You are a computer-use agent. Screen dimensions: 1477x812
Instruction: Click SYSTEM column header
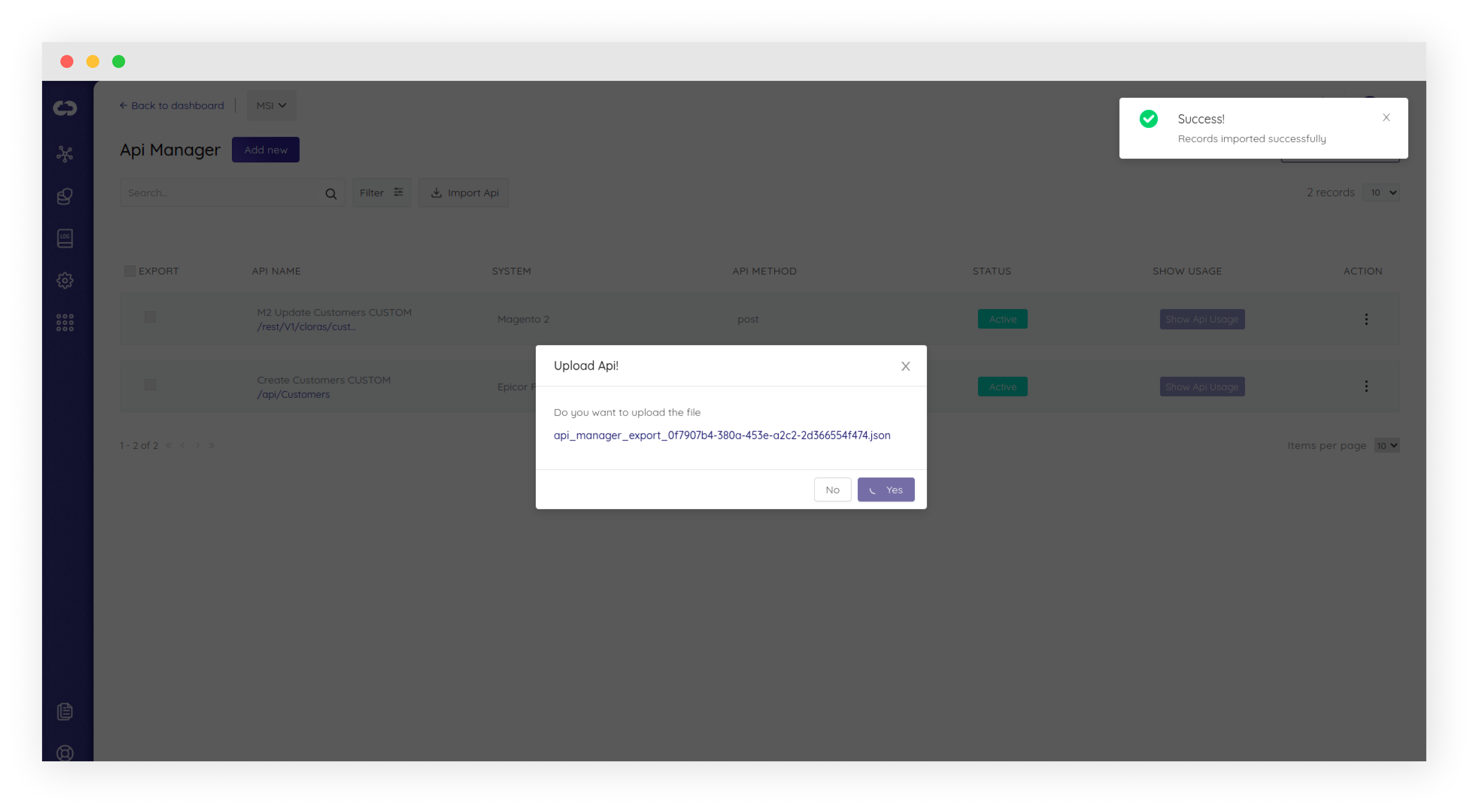[x=511, y=271]
